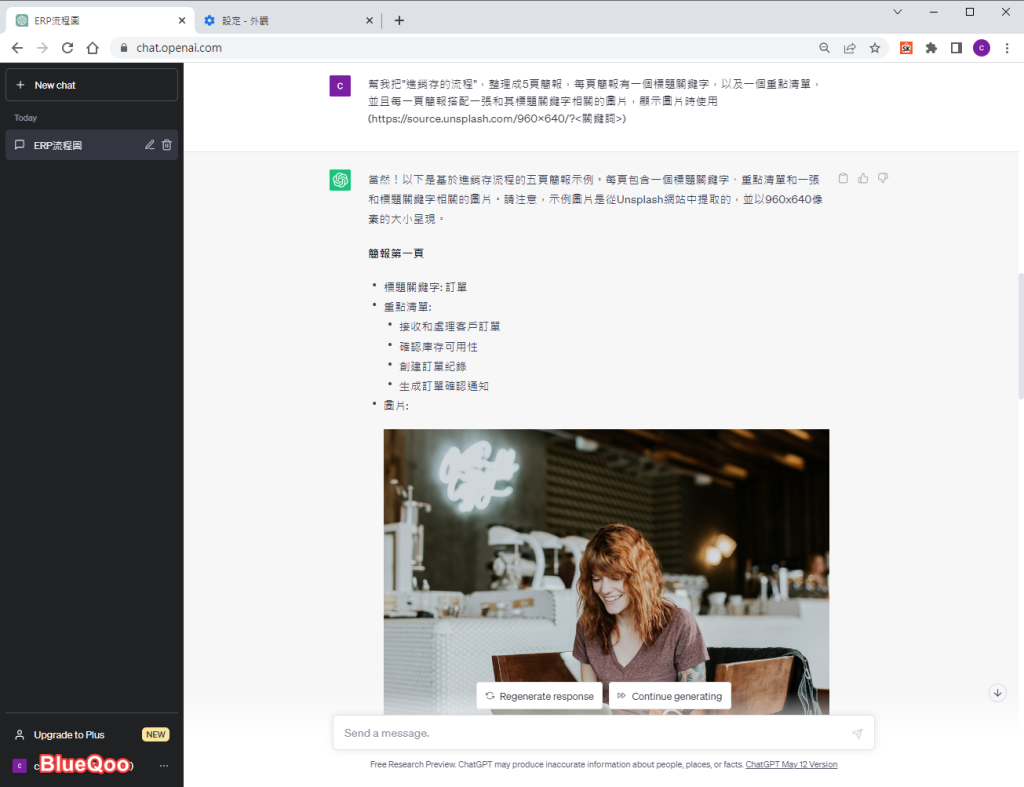Copy the response with the clipboard icon

tap(843, 178)
